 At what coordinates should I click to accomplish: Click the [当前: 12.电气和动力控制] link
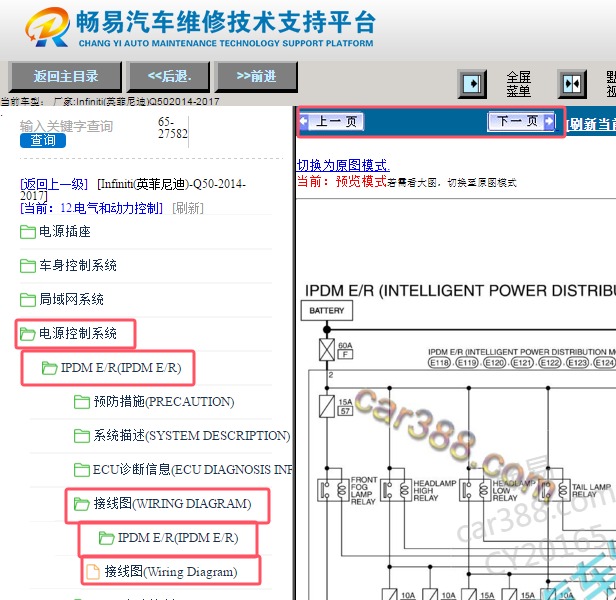point(91,208)
